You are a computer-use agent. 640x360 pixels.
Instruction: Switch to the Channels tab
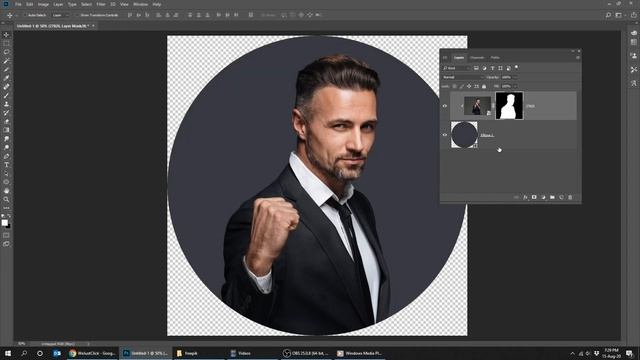[477, 58]
